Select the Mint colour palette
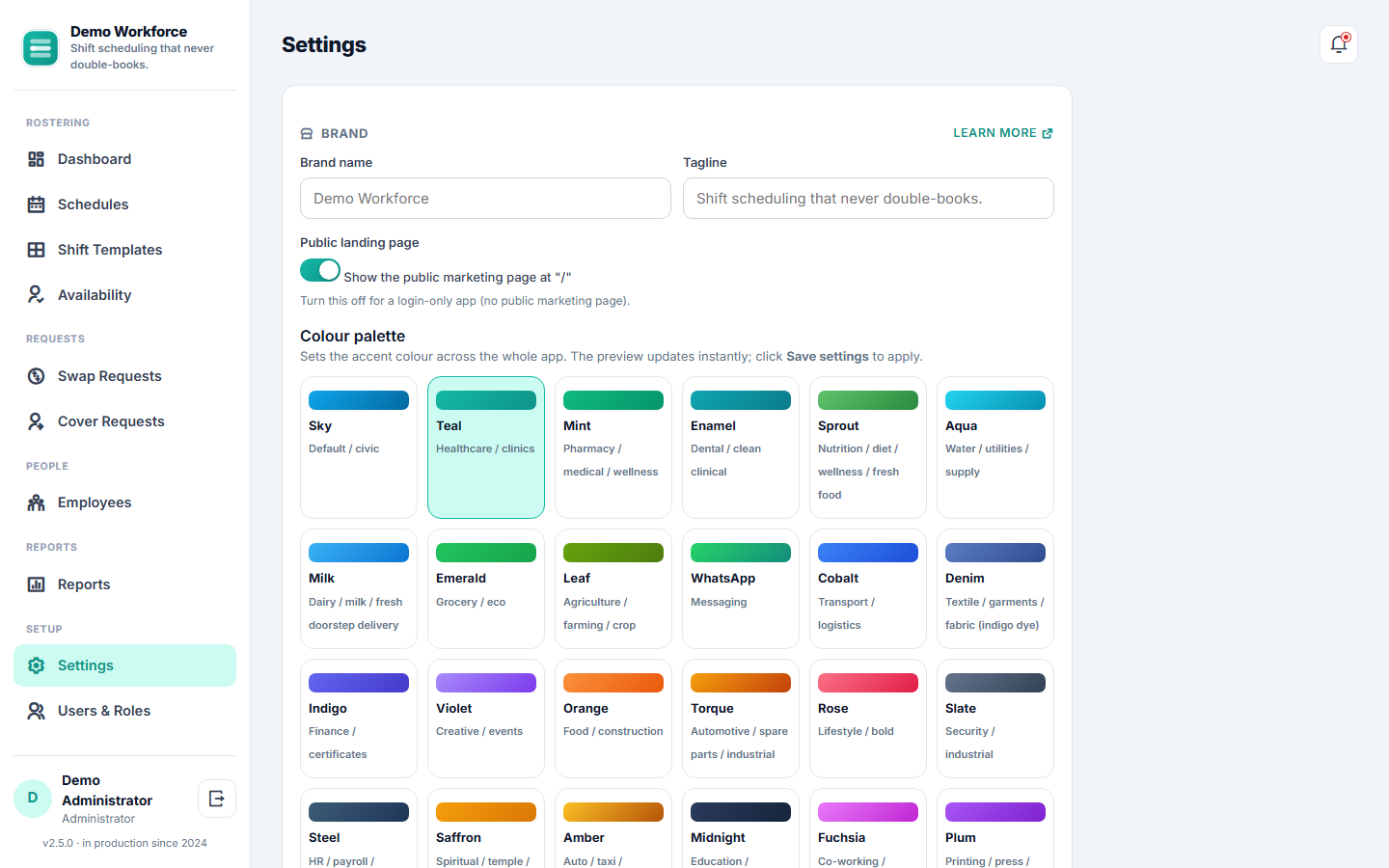Viewport: 1389px width, 868px height. pos(613,448)
